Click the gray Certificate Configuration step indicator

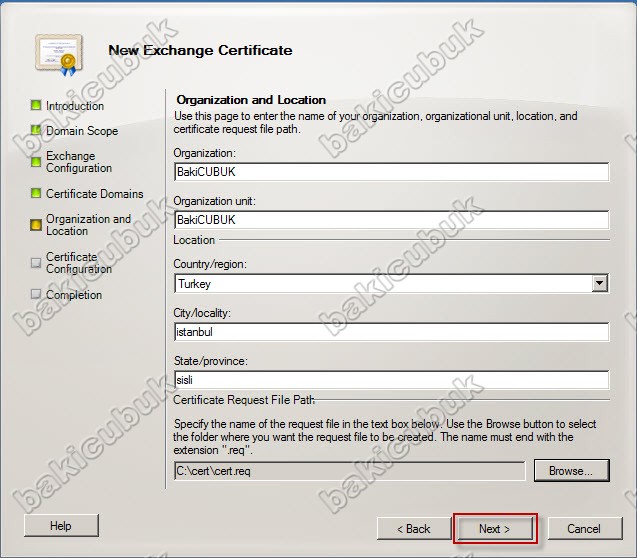click(36, 262)
